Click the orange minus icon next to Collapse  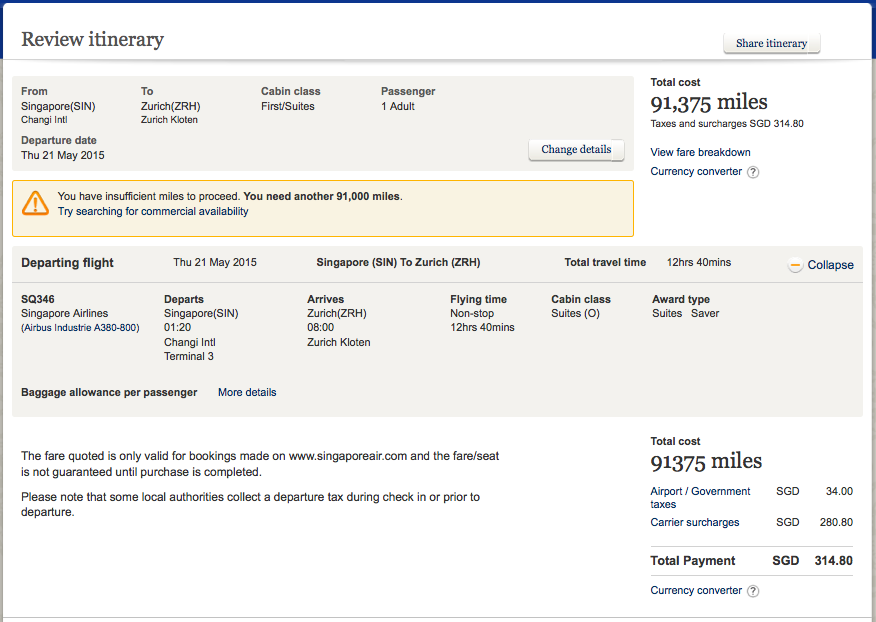click(x=795, y=265)
